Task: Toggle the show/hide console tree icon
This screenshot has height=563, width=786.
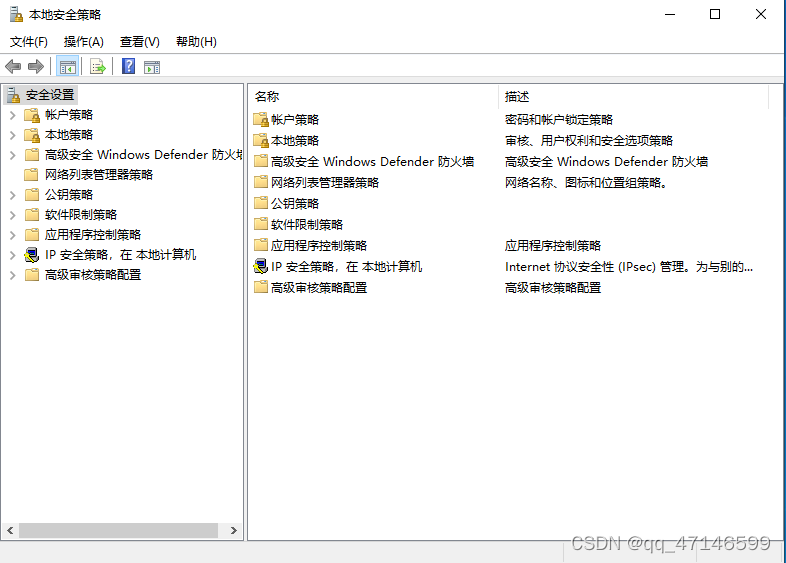Action: pos(67,67)
